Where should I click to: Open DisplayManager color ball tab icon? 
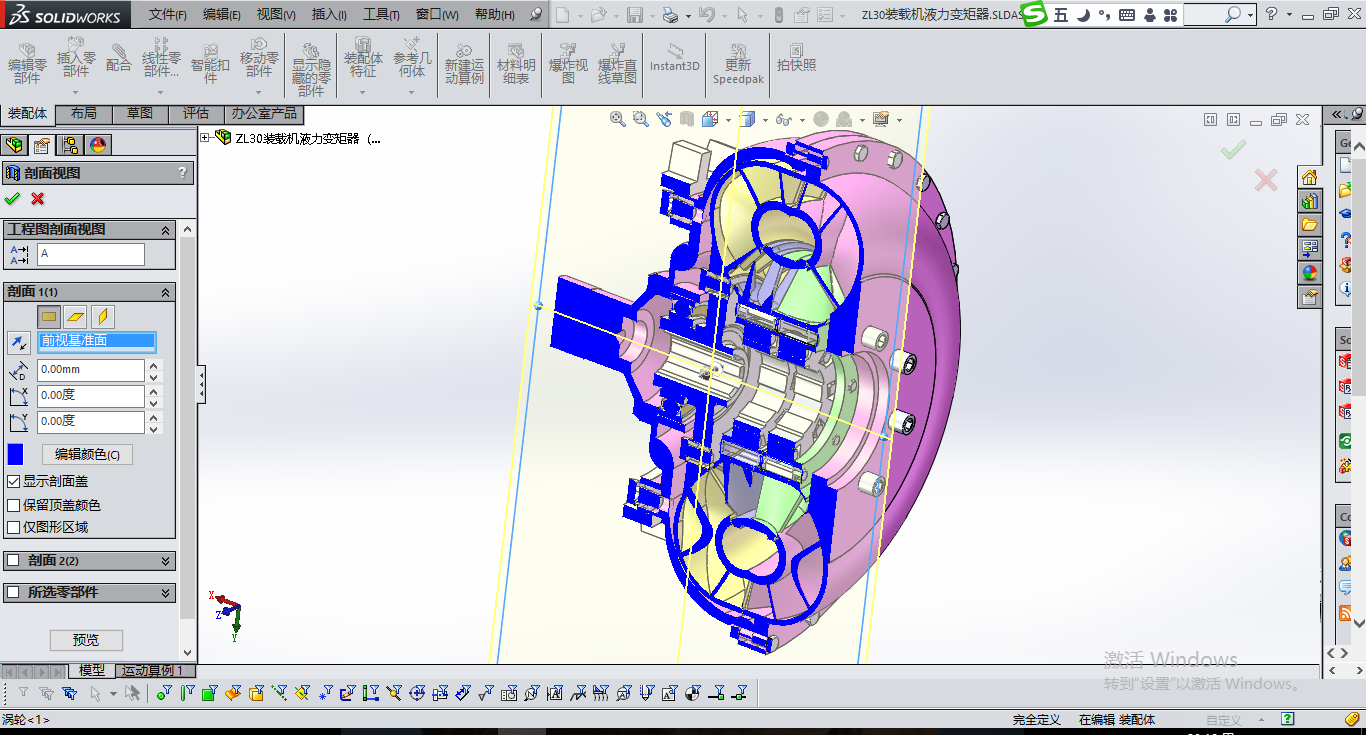98,145
